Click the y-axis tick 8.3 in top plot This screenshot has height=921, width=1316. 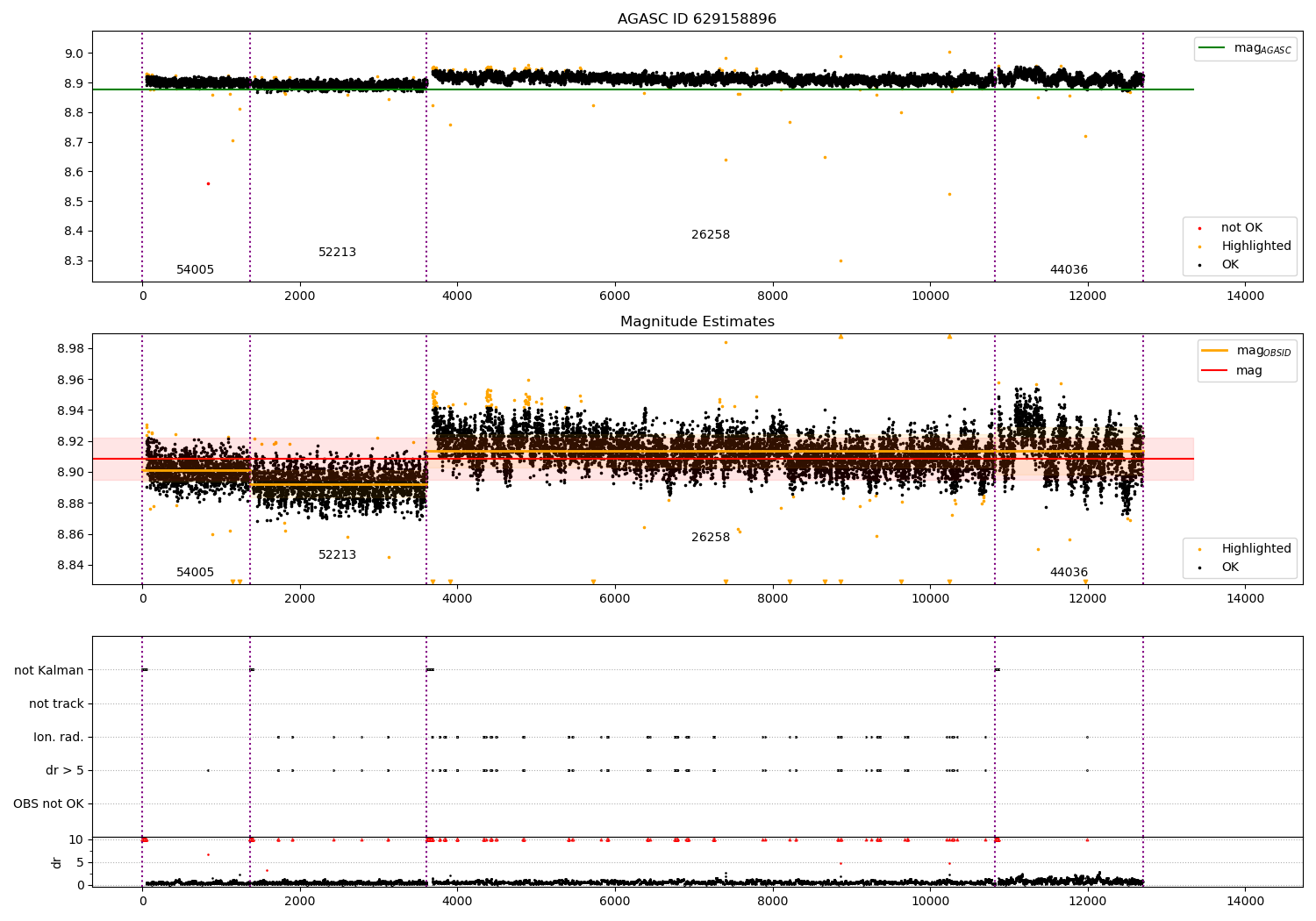73,261
